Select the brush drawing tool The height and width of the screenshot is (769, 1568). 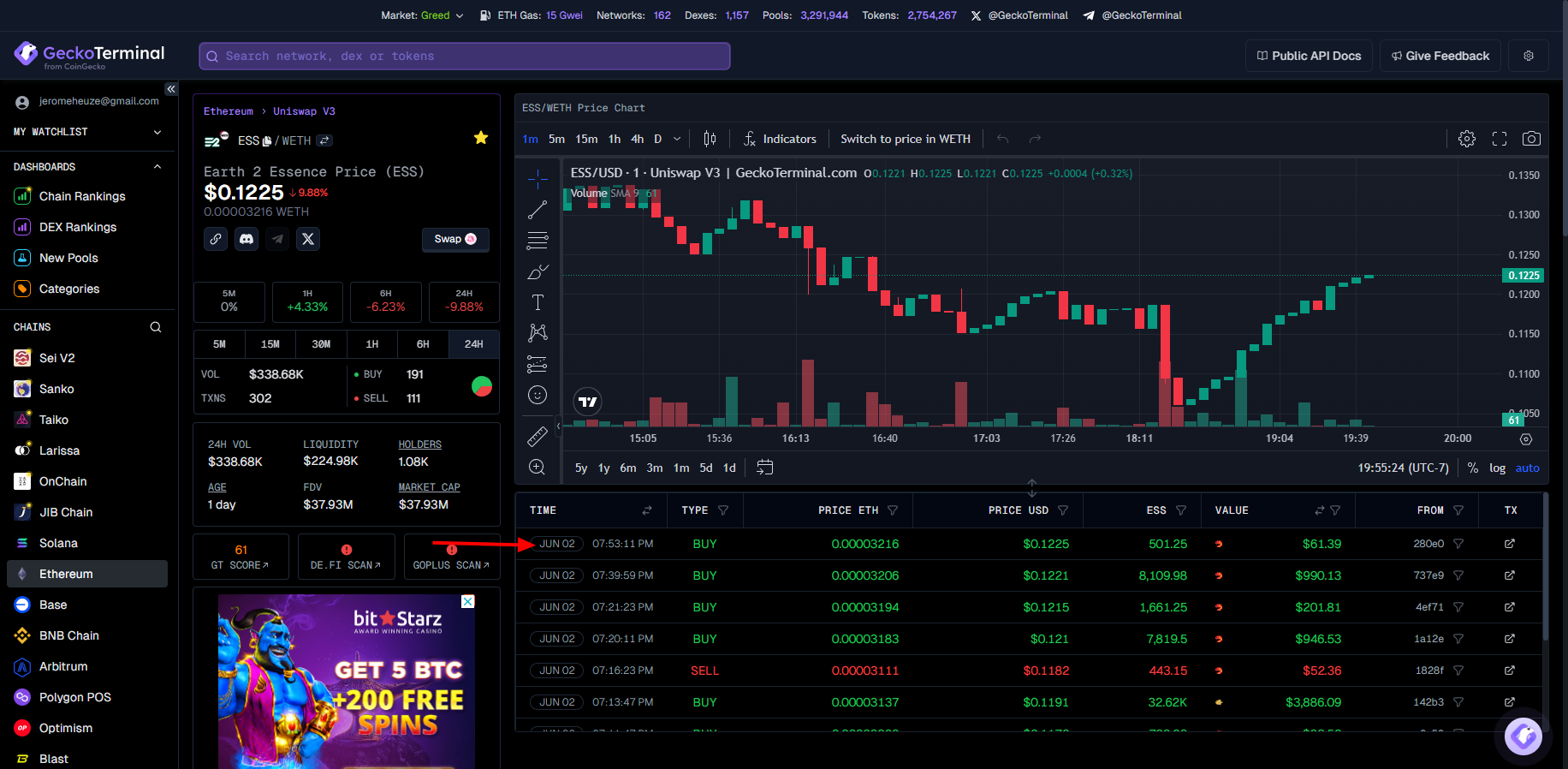point(538,271)
